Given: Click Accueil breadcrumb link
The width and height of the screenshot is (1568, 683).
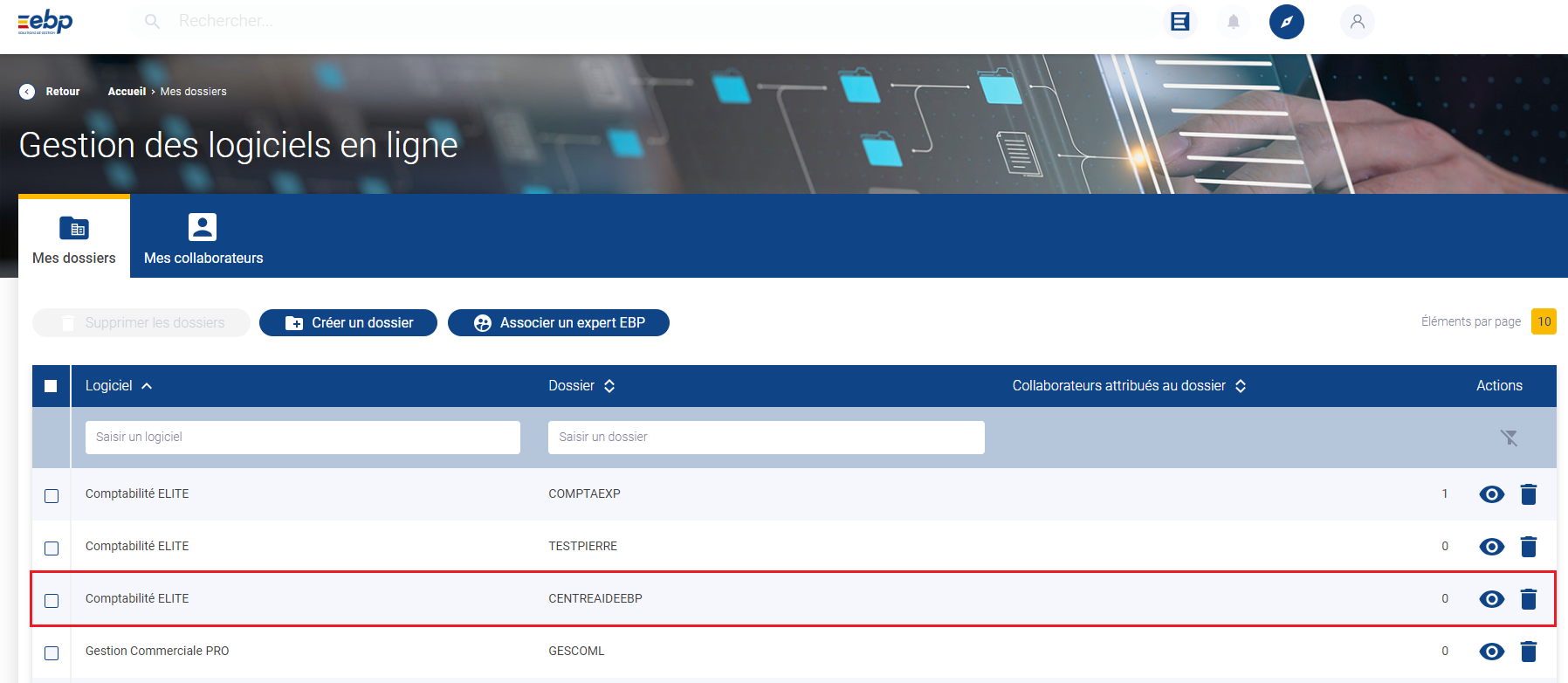Looking at the screenshot, I should pyautogui.click(x=127, y=92).
